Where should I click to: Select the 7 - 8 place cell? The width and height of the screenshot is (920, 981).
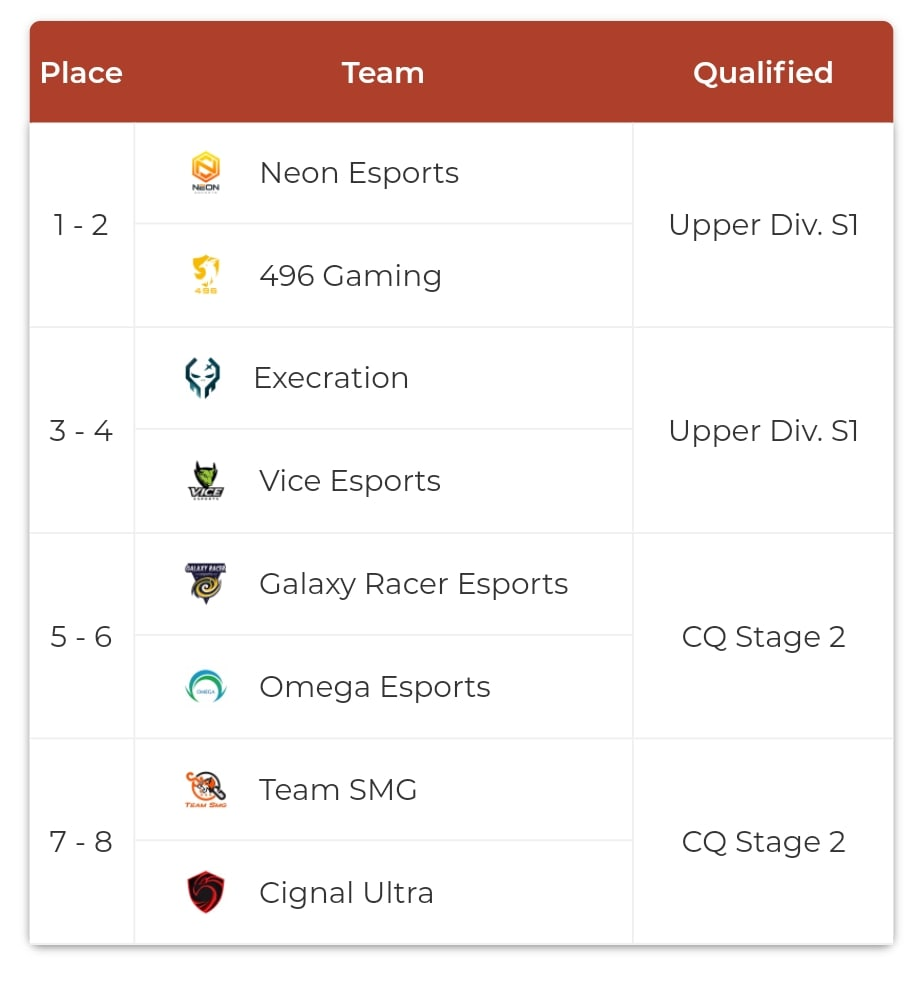[x=81, y=841]
